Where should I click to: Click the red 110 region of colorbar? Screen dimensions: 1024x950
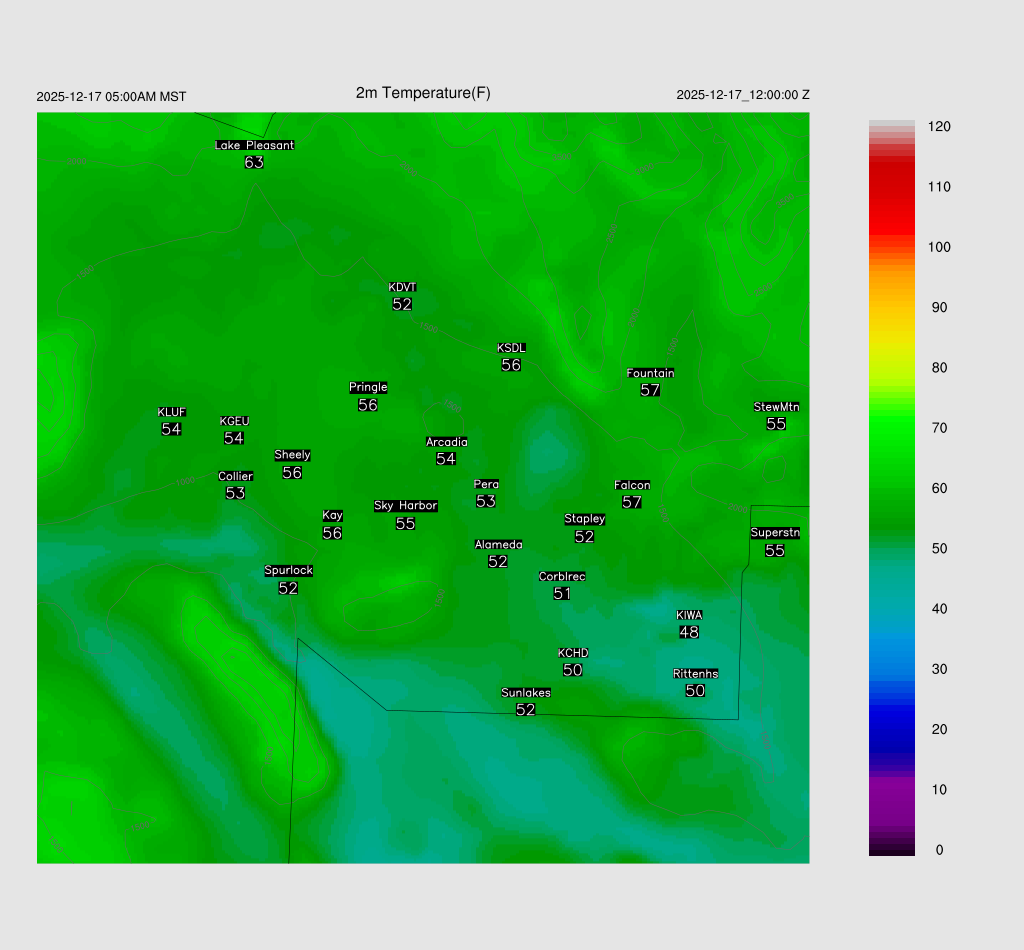click(x=891, y=187)
